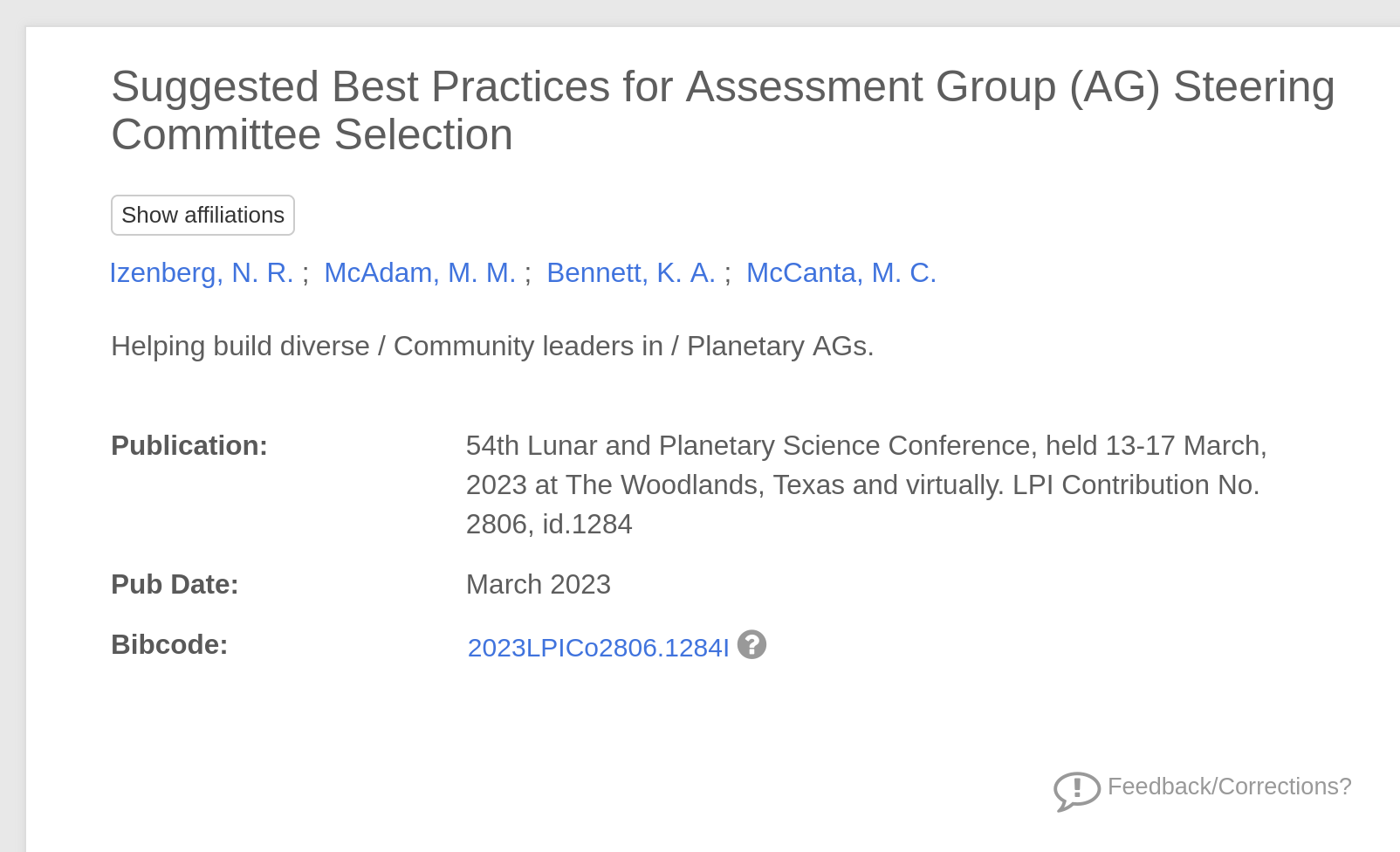1400x852 pixels.
Task: Click the March 2023 date value
Action: click(538, 585)
